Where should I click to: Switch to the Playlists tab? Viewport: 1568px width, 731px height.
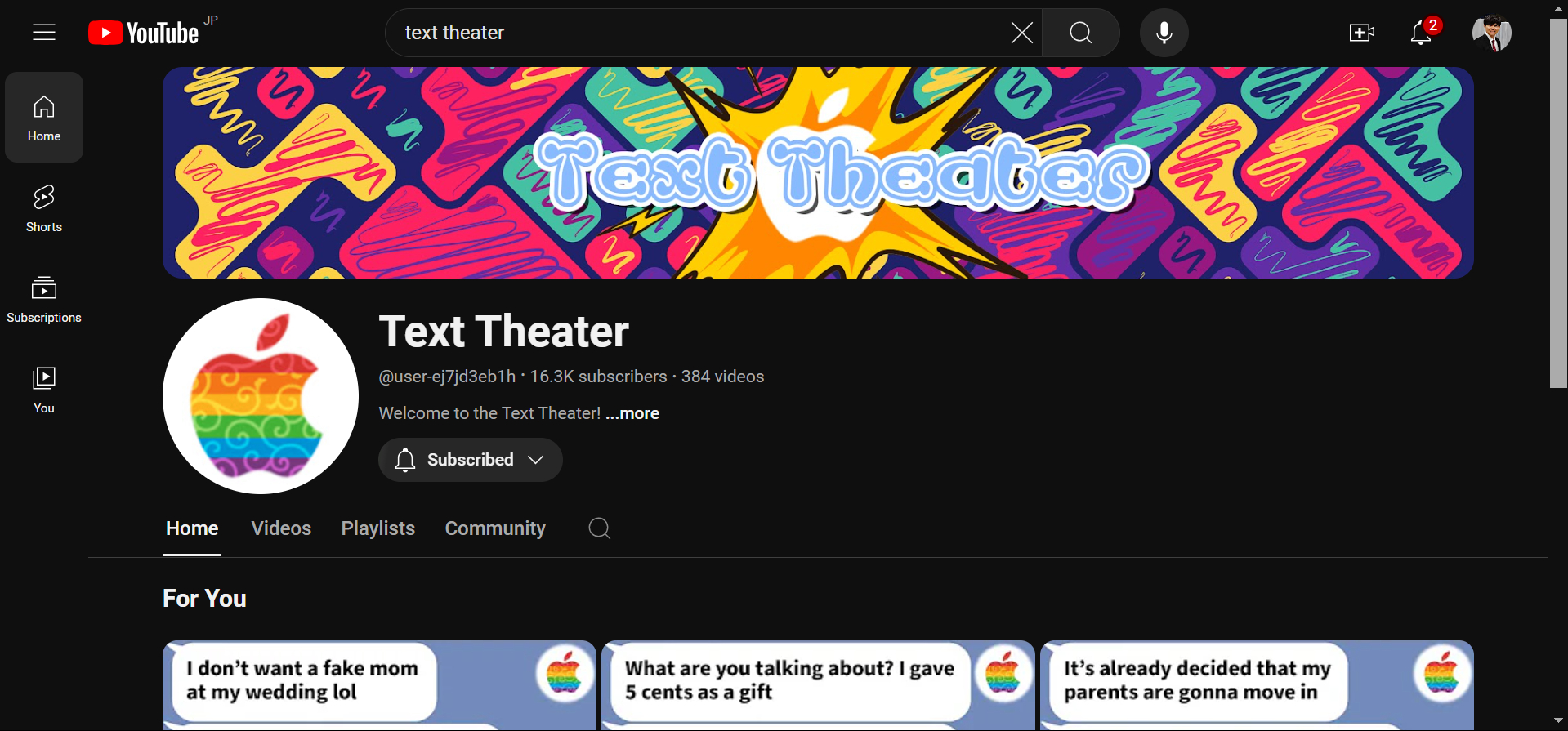pos(378,528)
